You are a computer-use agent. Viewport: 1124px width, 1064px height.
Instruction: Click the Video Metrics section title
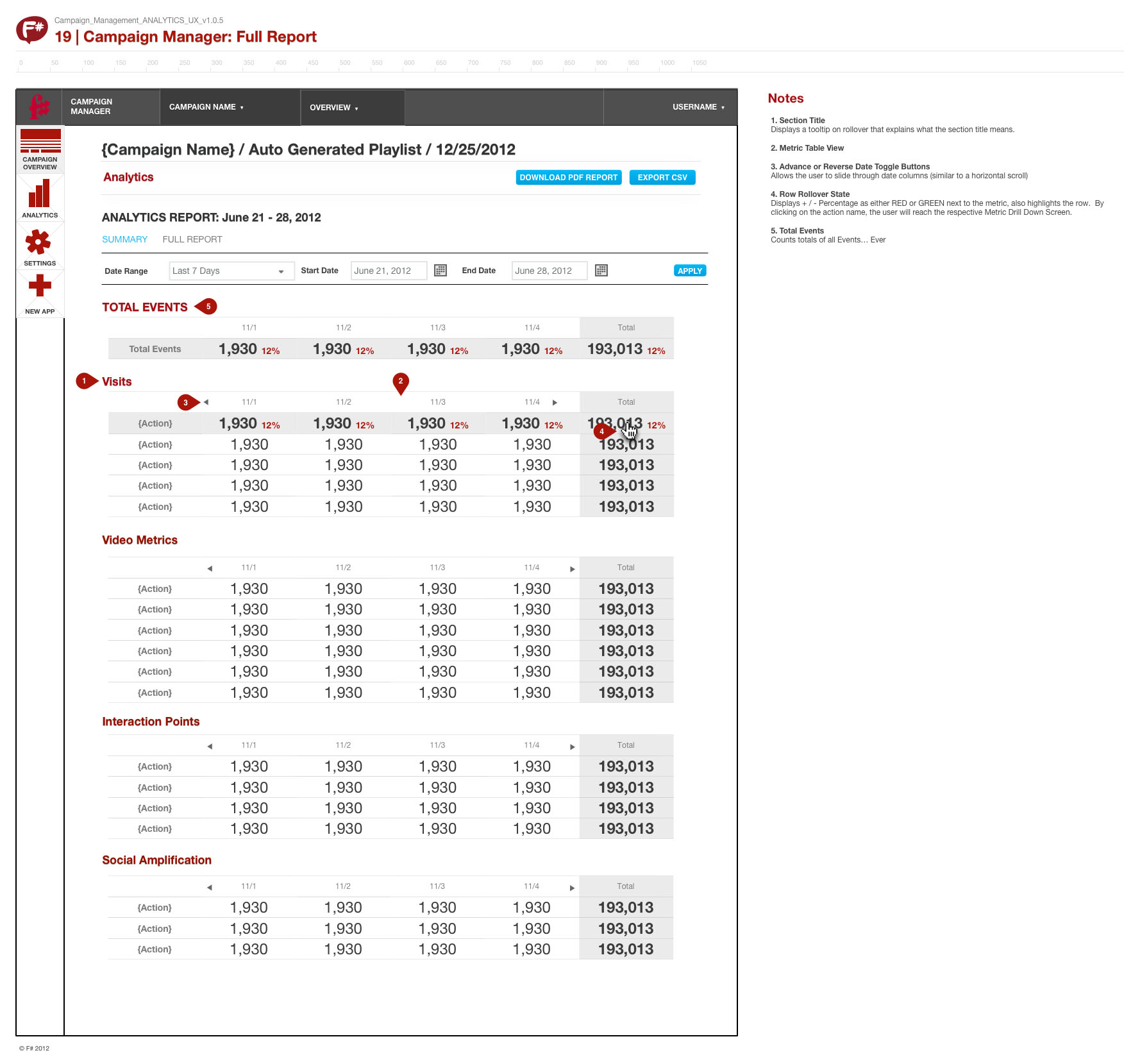(140, 540)
